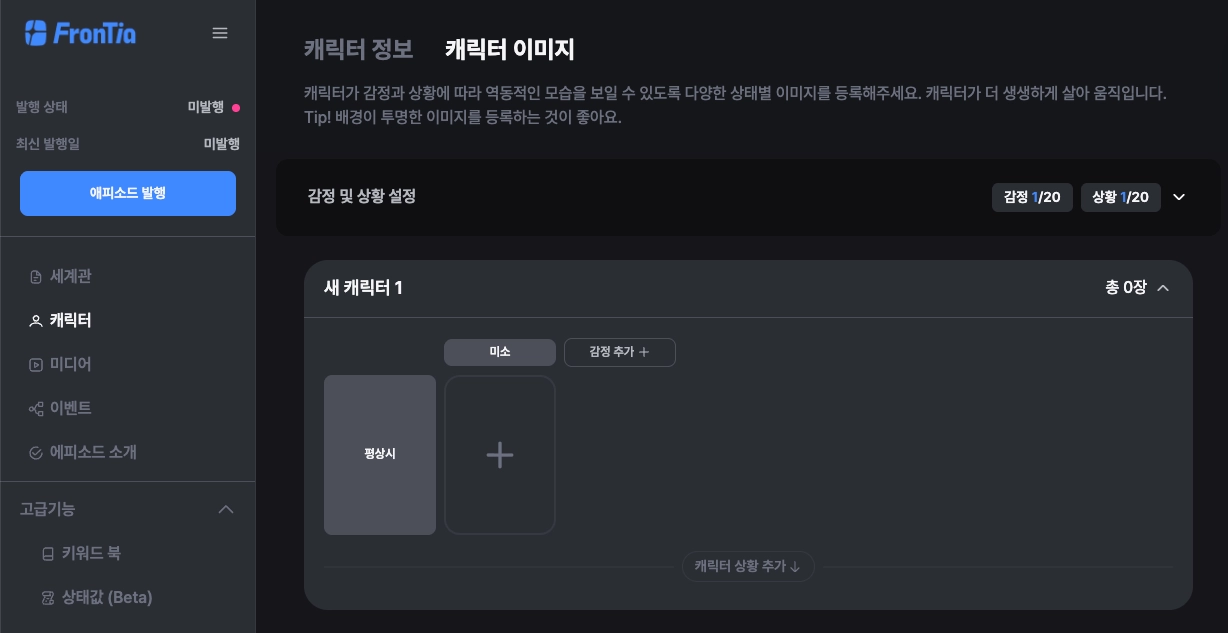The height and width of the screenshot is (633, 1228).
Task: Expand the 감정 및 상황 설정 panel chevron
Action: tap(1179, 197)
